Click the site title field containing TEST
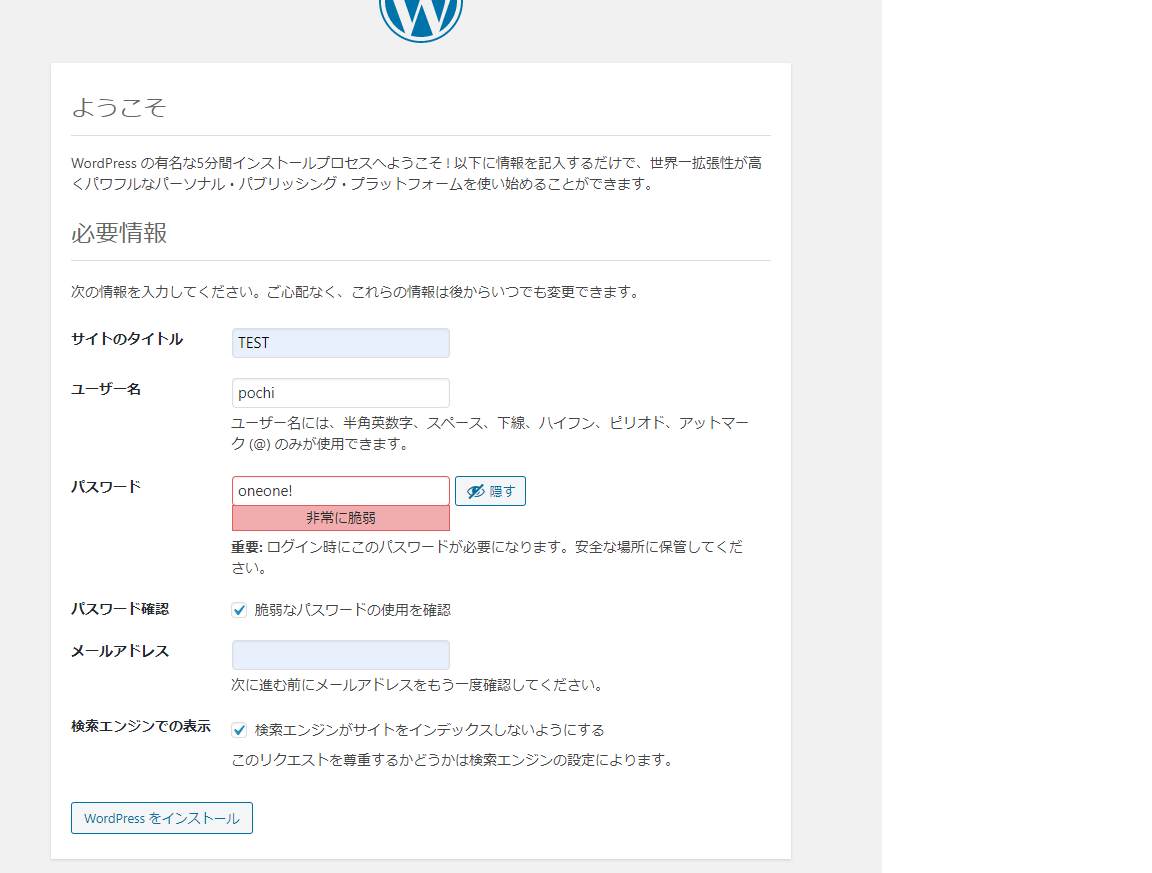The width and height of the screenshot is (1152, 873). (341, 343)
